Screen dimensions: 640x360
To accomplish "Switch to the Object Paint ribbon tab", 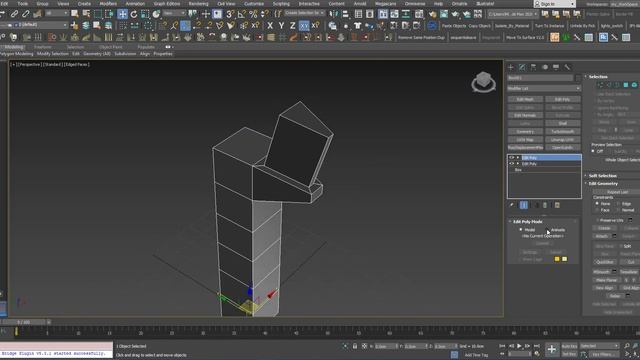I will click(x=110, y=47).
